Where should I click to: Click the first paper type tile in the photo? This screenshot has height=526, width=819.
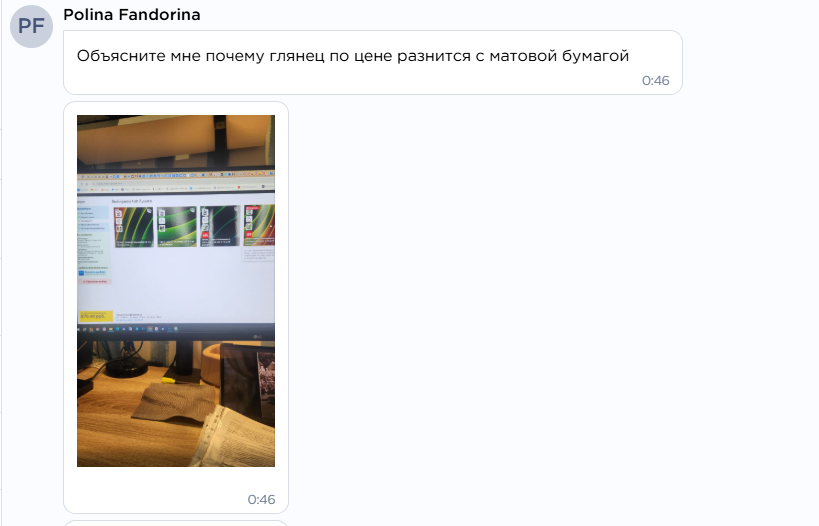coord(134,227)
